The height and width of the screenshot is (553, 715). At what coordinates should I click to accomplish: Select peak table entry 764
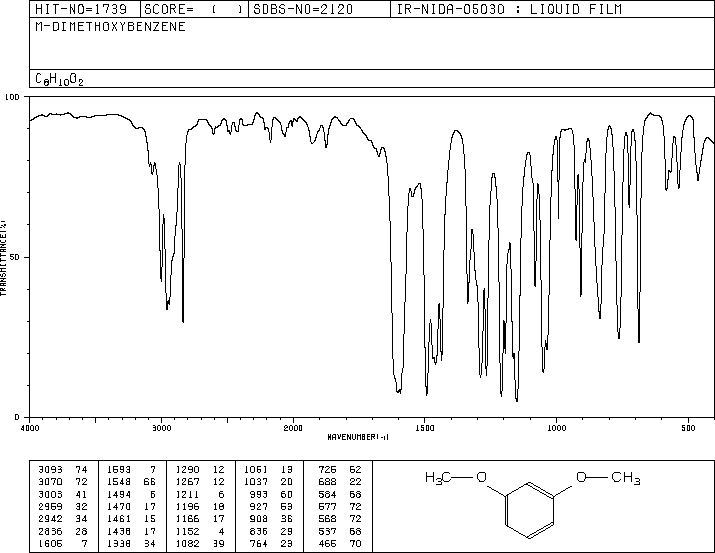pos(259,544)
